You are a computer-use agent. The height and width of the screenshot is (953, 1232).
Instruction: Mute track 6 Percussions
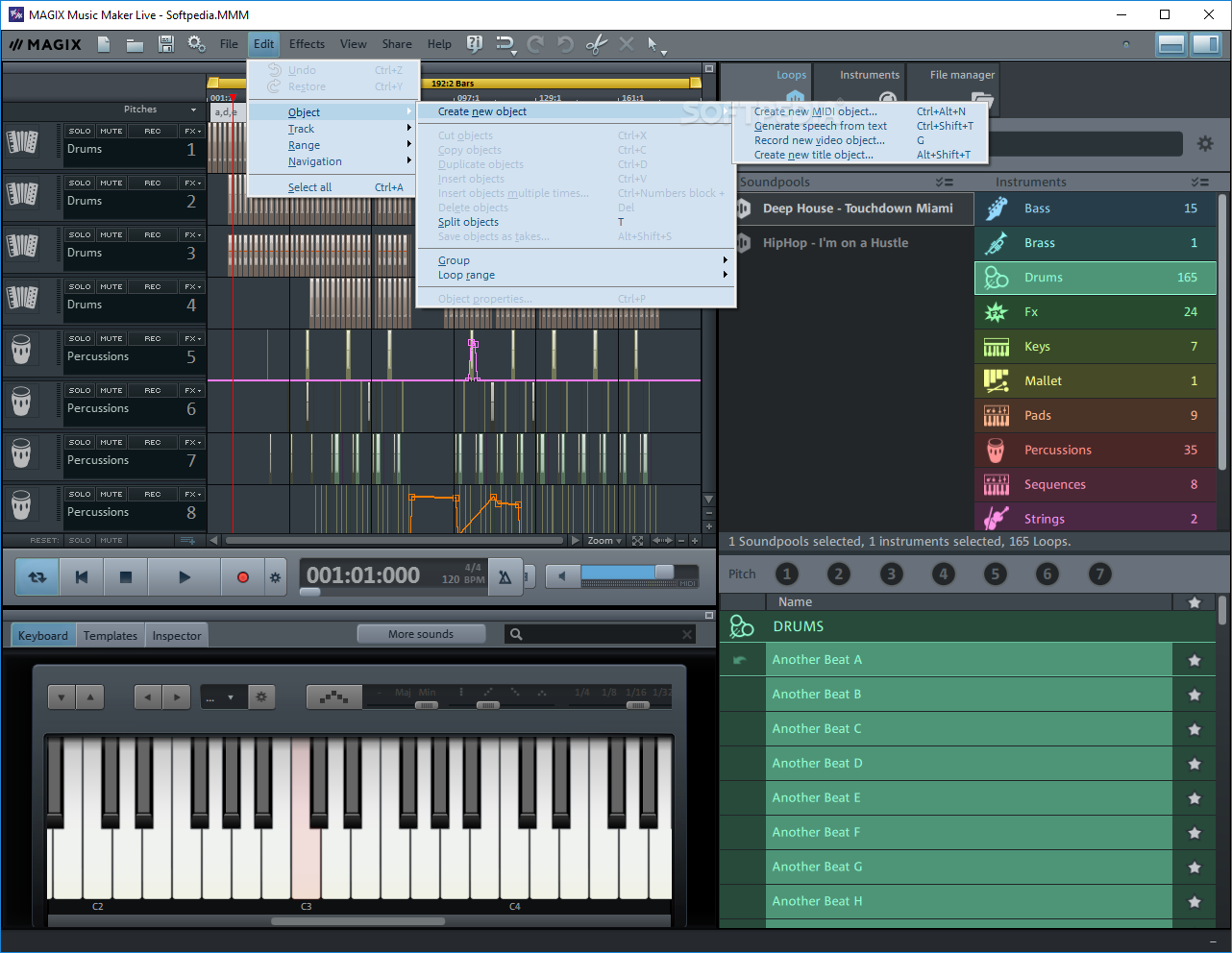111,390
